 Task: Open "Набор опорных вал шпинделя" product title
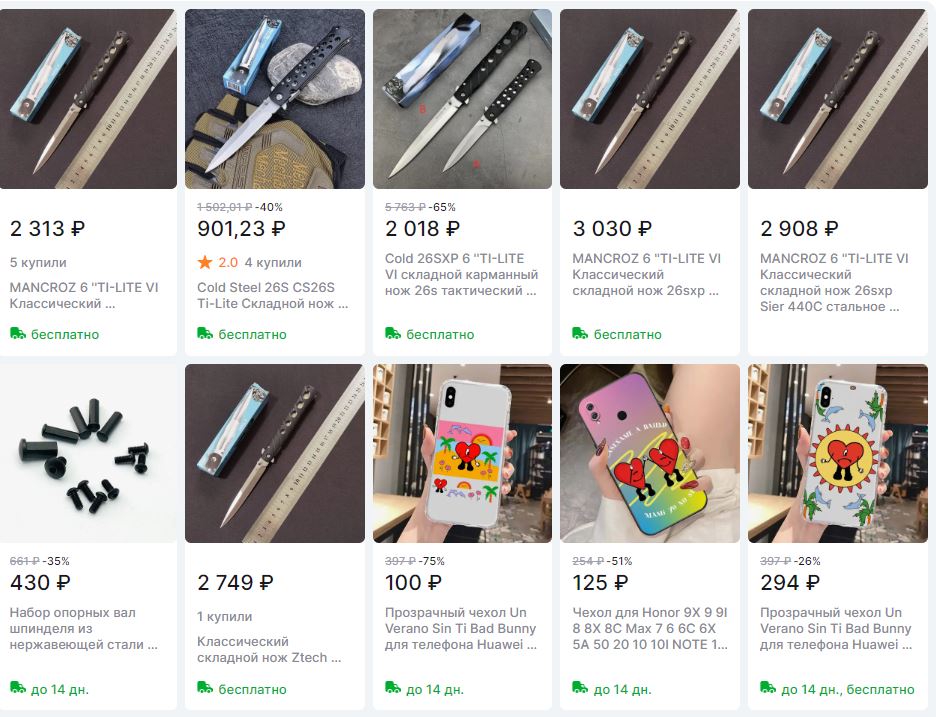pos(84,629)
